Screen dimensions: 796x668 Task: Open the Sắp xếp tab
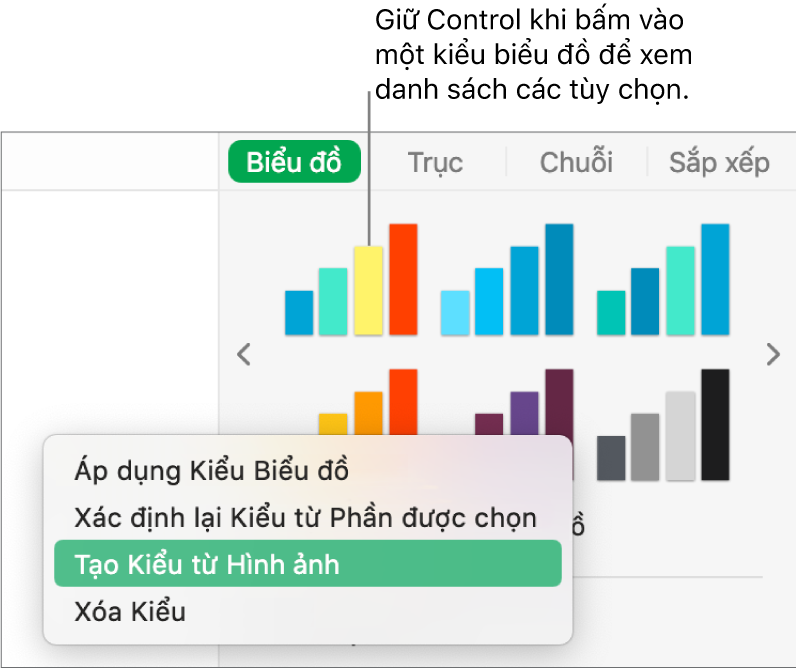(x=719, y=162)
